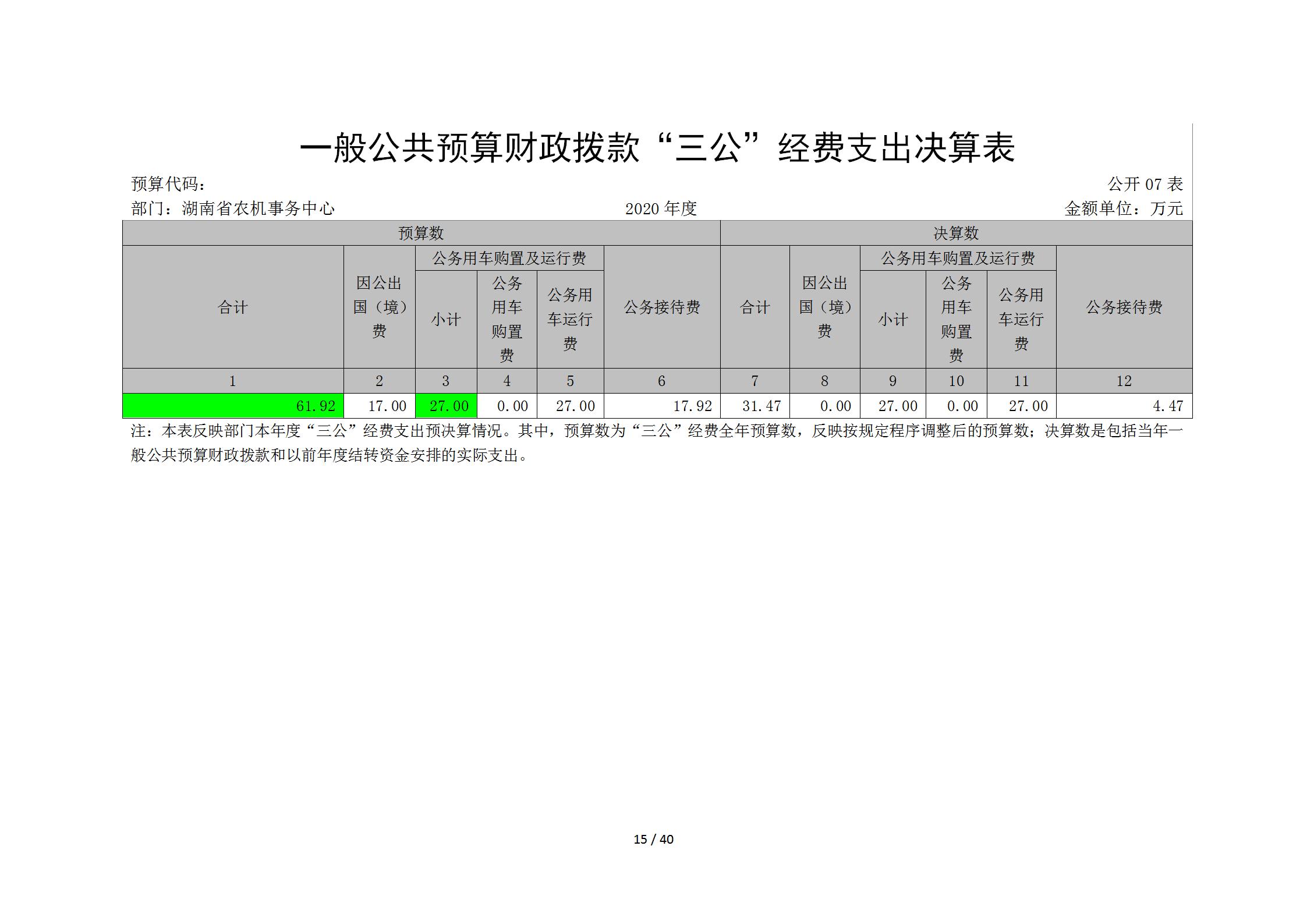Click 公务用车购置及运行费 header under 决算数
This screenshot has width=1307, height=924.
pos(958,258)
